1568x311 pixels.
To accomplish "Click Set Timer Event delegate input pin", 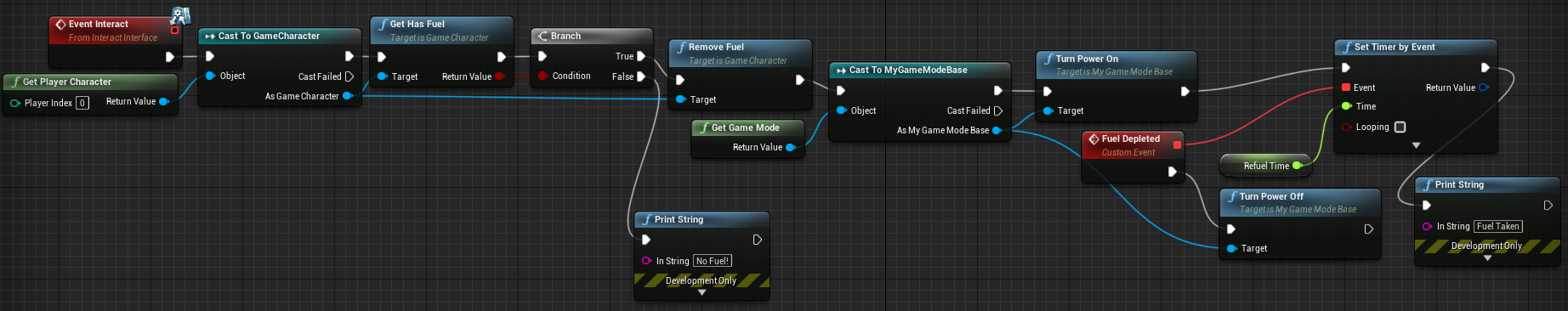I will [1346, 88].
